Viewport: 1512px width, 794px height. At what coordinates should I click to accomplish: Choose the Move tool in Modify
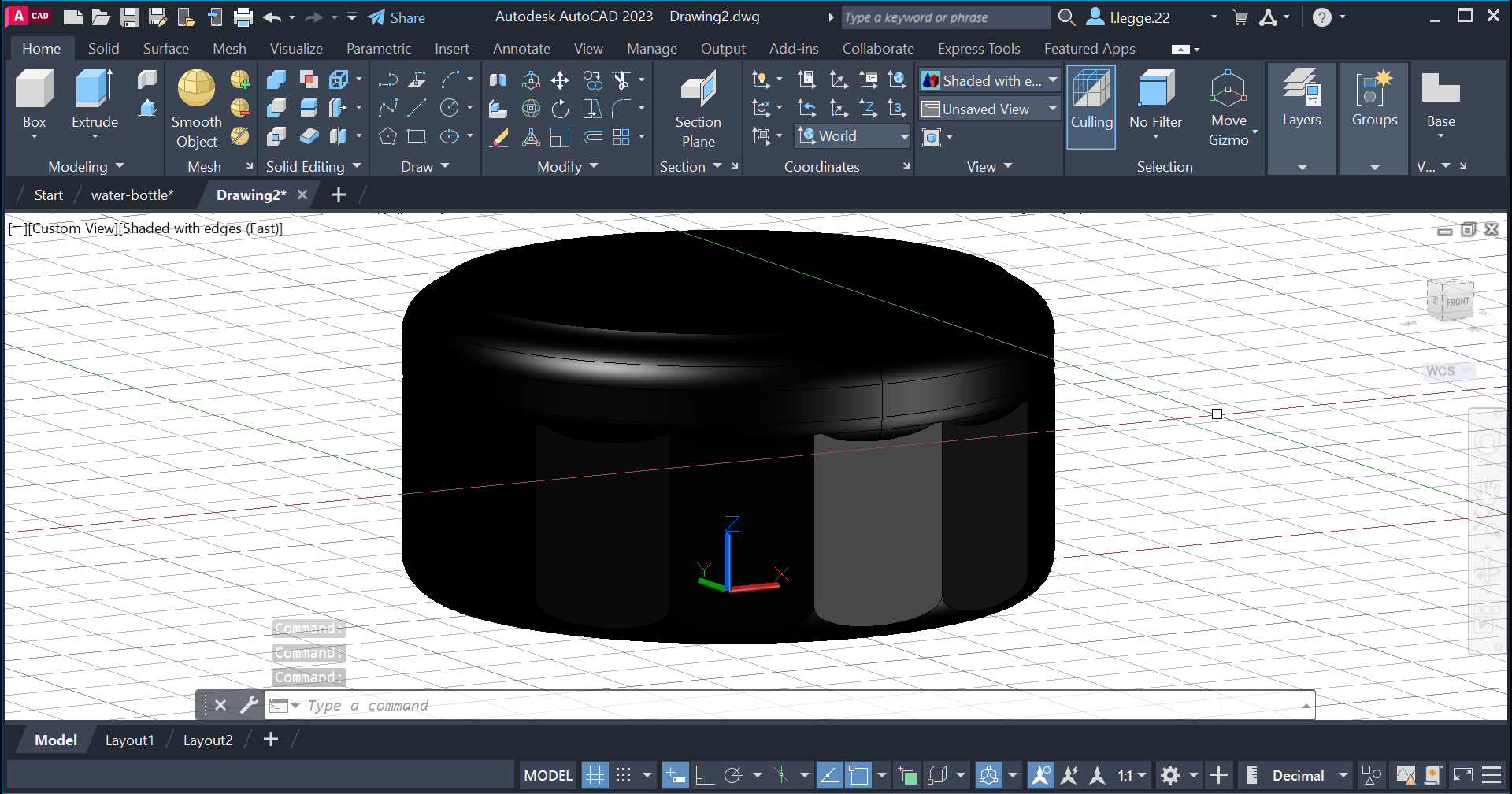click(560, 80)
